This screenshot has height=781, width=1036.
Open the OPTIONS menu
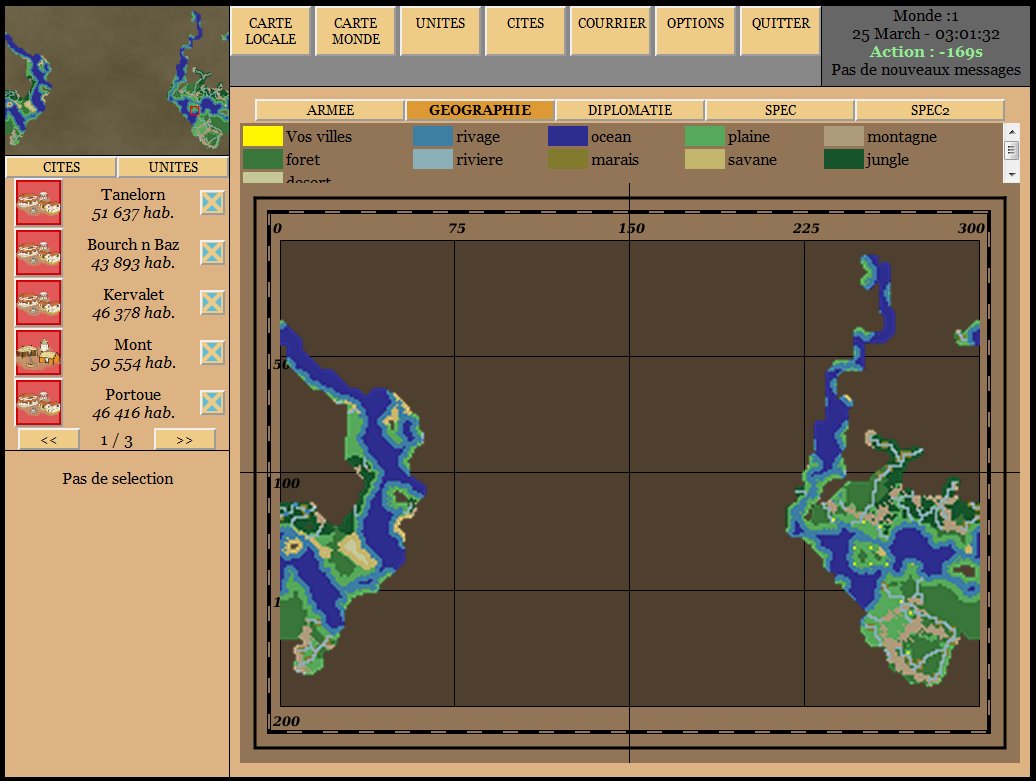point(695,31)
